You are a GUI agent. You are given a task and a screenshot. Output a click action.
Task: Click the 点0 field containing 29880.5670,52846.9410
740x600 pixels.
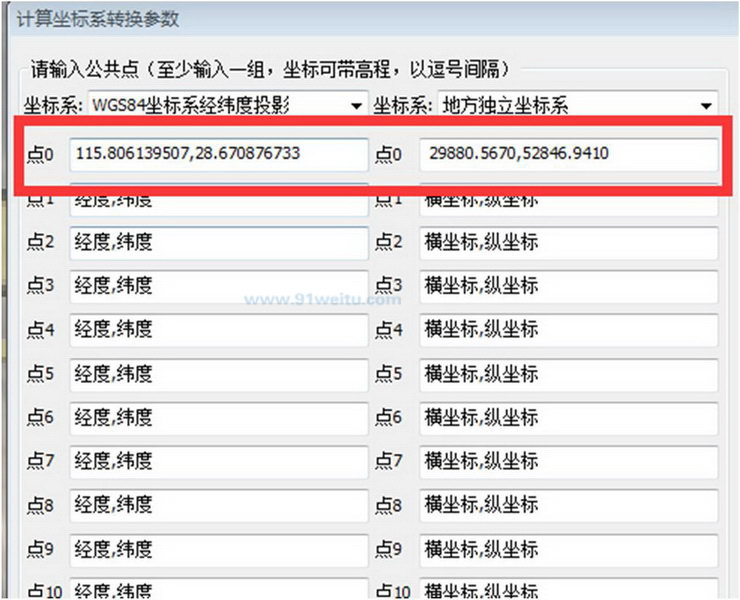tap(569, 154)
